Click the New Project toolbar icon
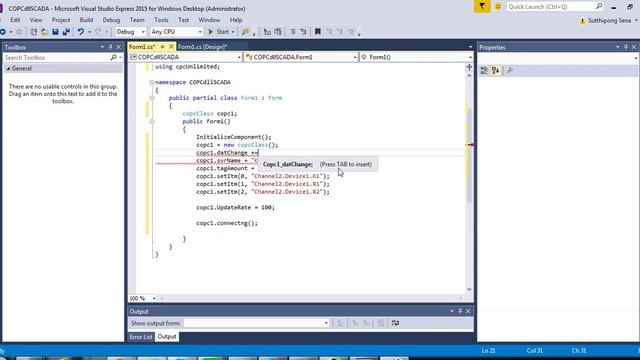Screen dimensions: 640x360 point(33,31)
